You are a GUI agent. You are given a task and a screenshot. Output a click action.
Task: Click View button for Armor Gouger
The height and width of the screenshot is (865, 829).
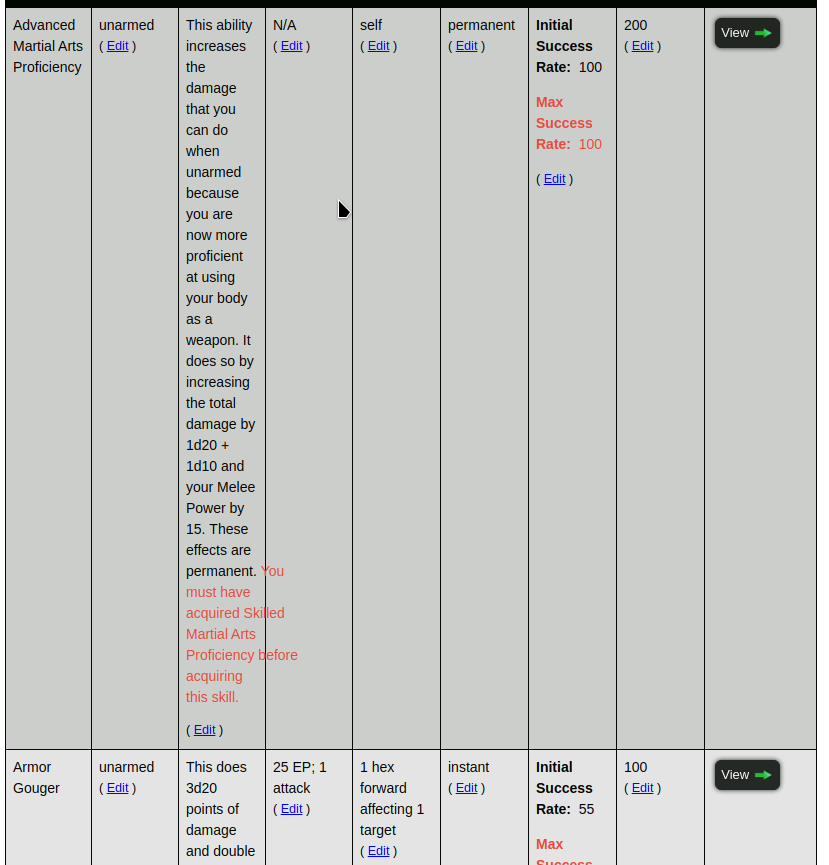746,775
